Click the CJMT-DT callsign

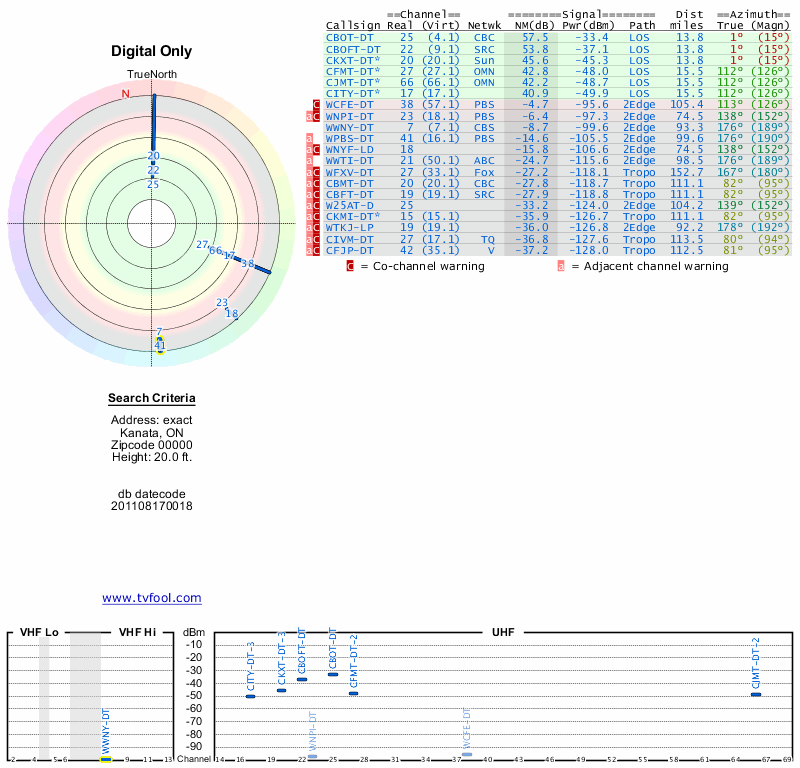(x=353, y=83)
